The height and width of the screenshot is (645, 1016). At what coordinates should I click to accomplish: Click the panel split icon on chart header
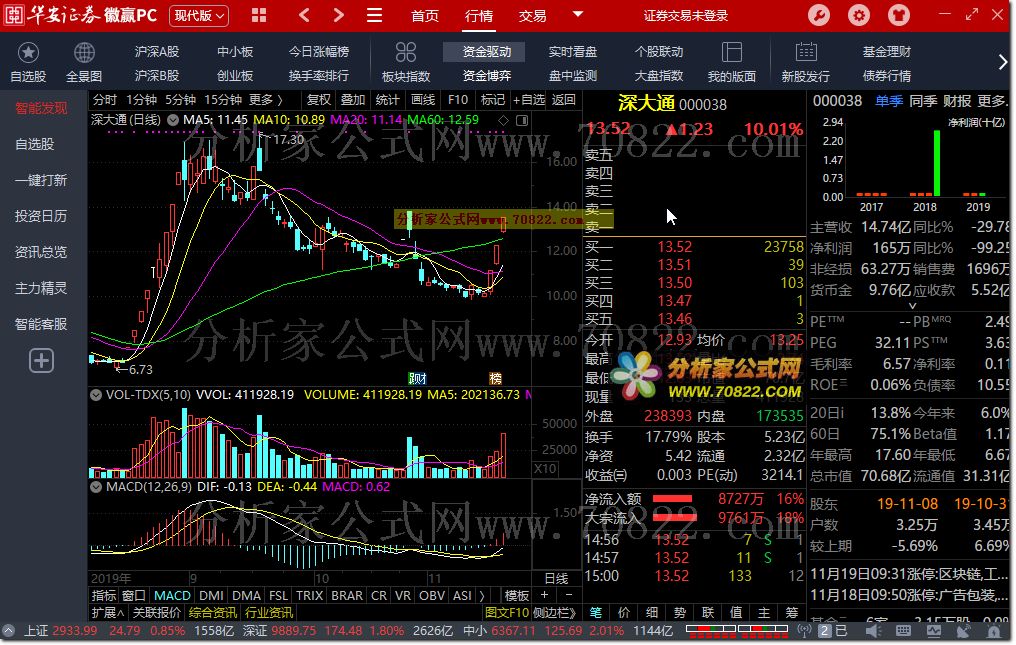click(x=522, y=121)
